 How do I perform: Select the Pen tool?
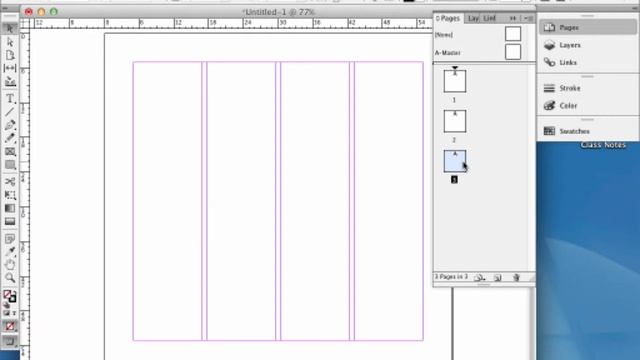coord(10,124)
